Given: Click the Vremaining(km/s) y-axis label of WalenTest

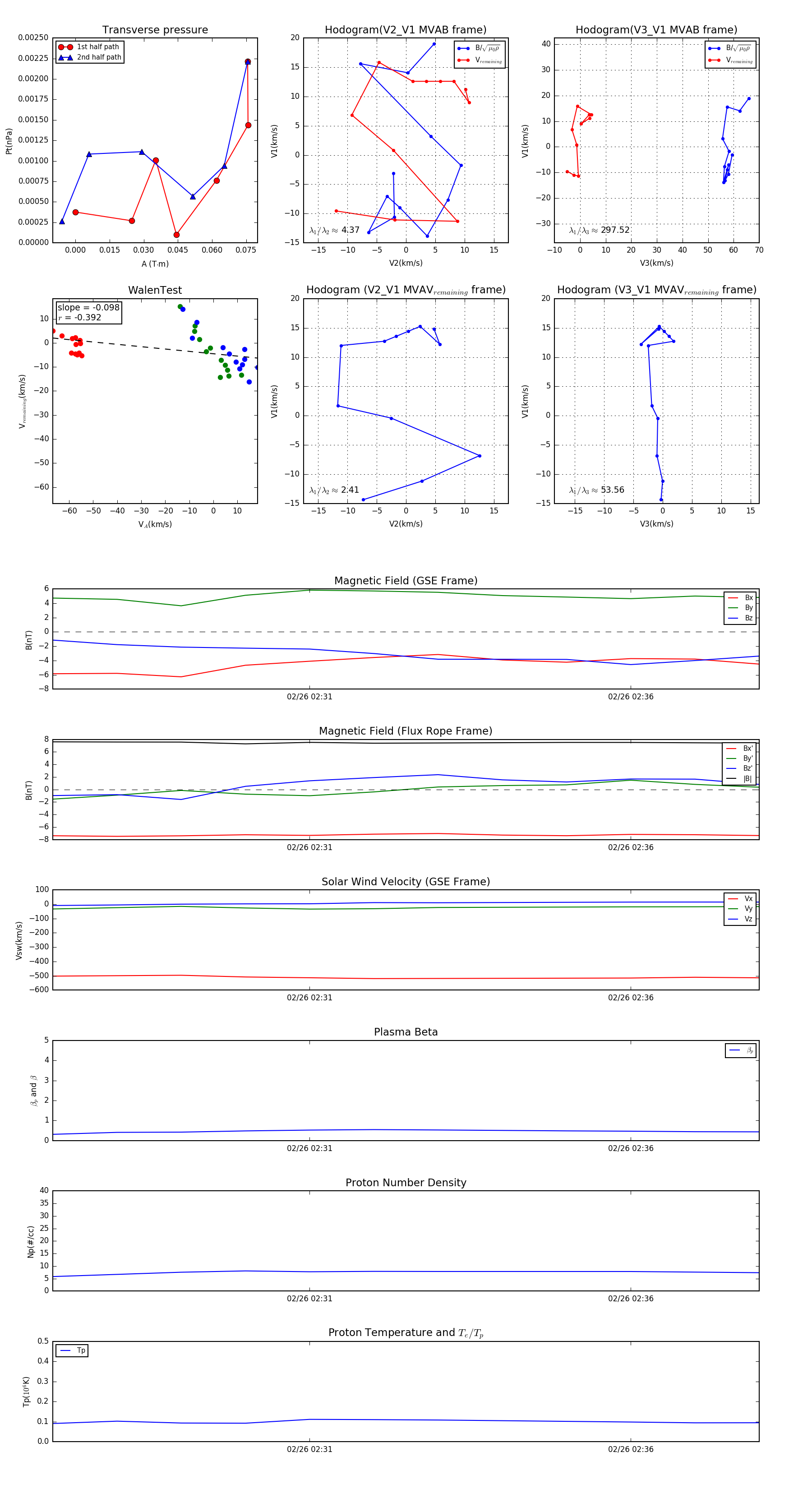Looking at the screenshot, I should pyautogui.click(x=23, y=401).
